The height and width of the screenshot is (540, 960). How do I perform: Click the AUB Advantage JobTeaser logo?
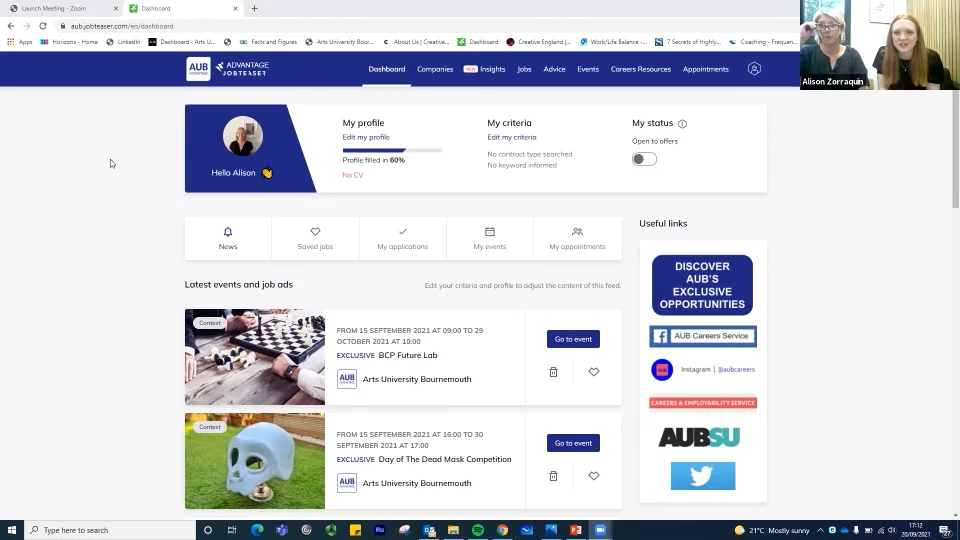click(x=228, y=69)
